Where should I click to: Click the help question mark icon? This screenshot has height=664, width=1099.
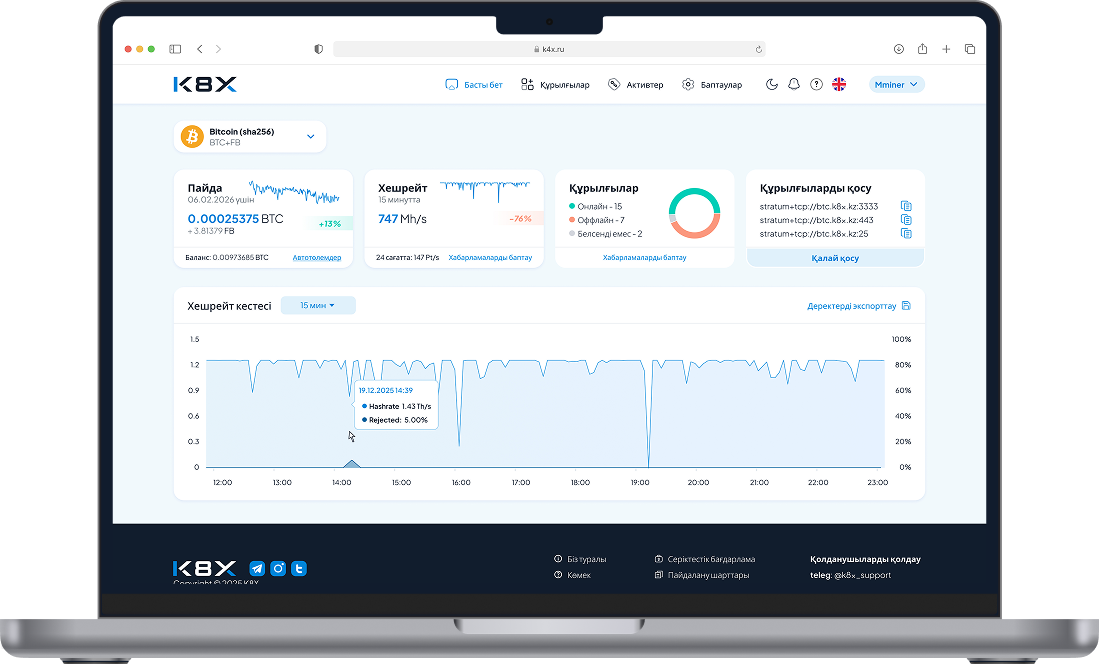click(x=816, y=85)
